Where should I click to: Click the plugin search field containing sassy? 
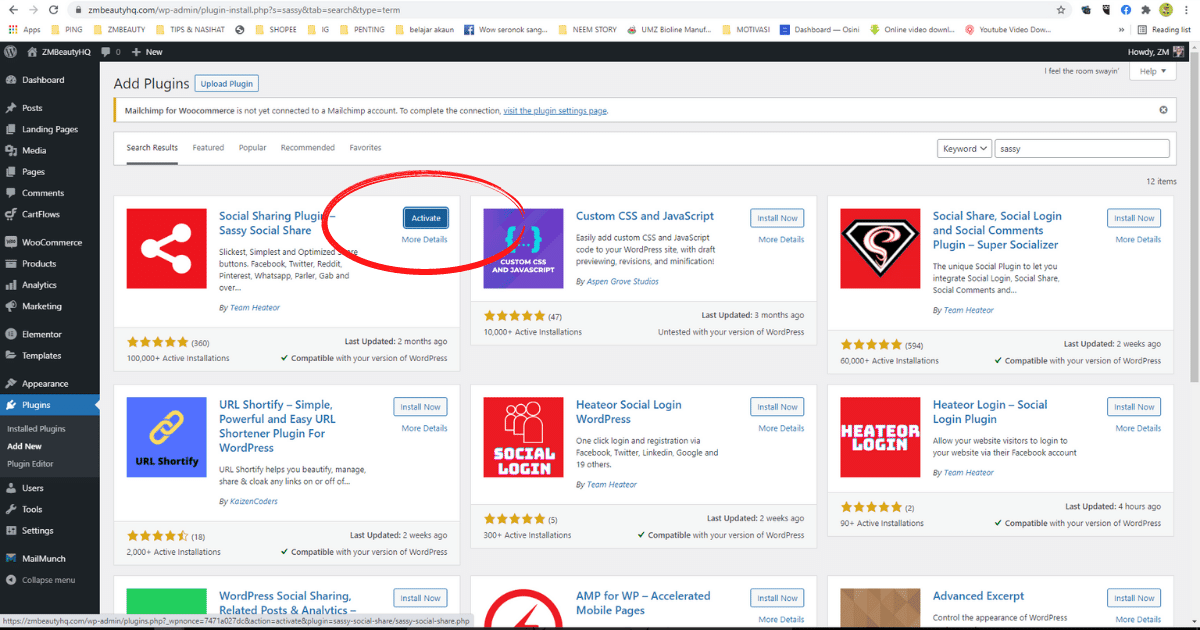point(1083,148)
